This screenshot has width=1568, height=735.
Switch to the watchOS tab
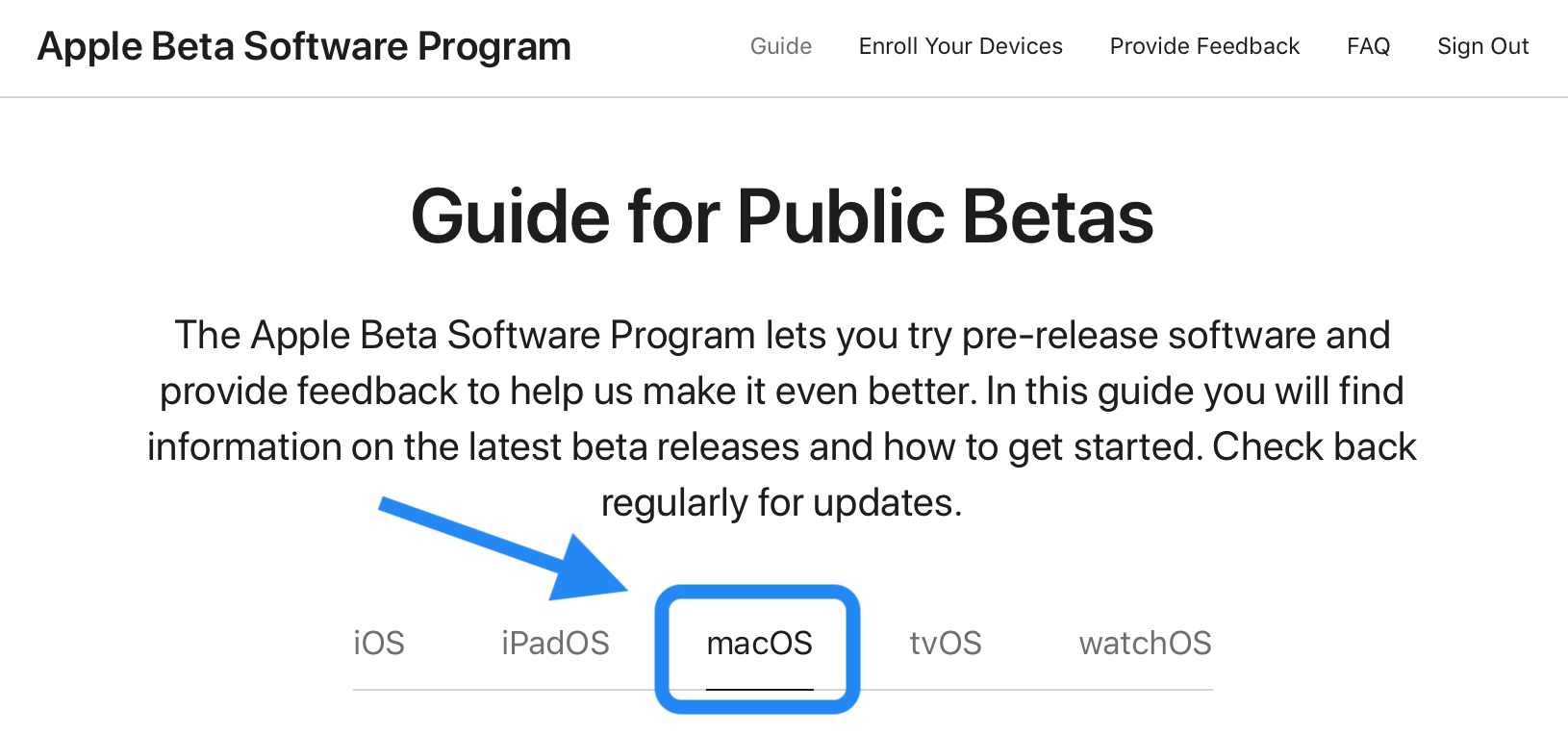1145,643
